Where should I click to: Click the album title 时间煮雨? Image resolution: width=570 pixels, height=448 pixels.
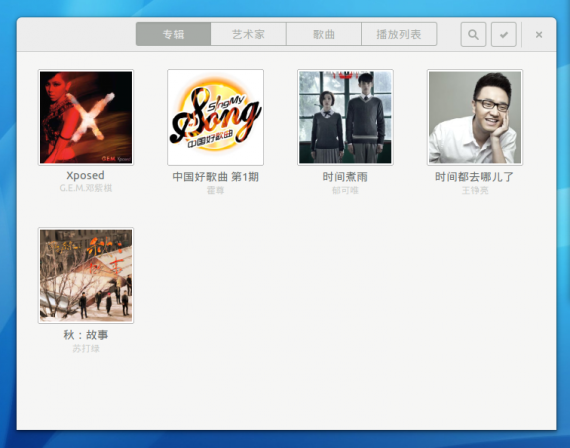click(345, 177)
